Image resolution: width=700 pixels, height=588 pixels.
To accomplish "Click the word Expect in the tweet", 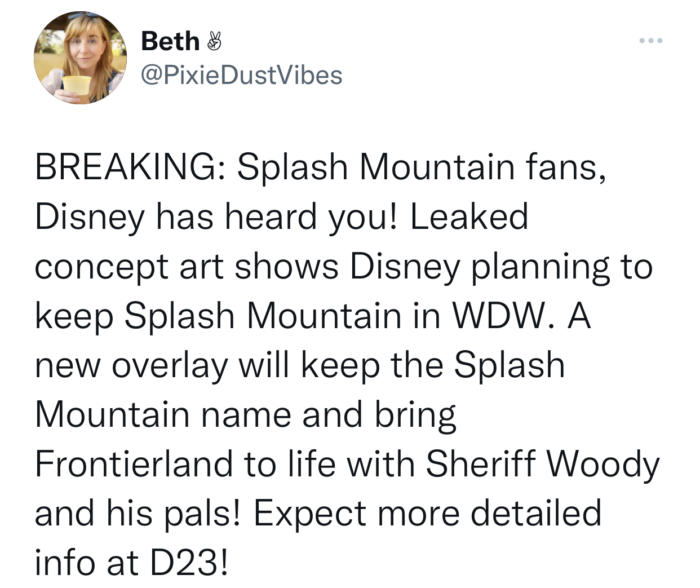I will tap(310, 513).
